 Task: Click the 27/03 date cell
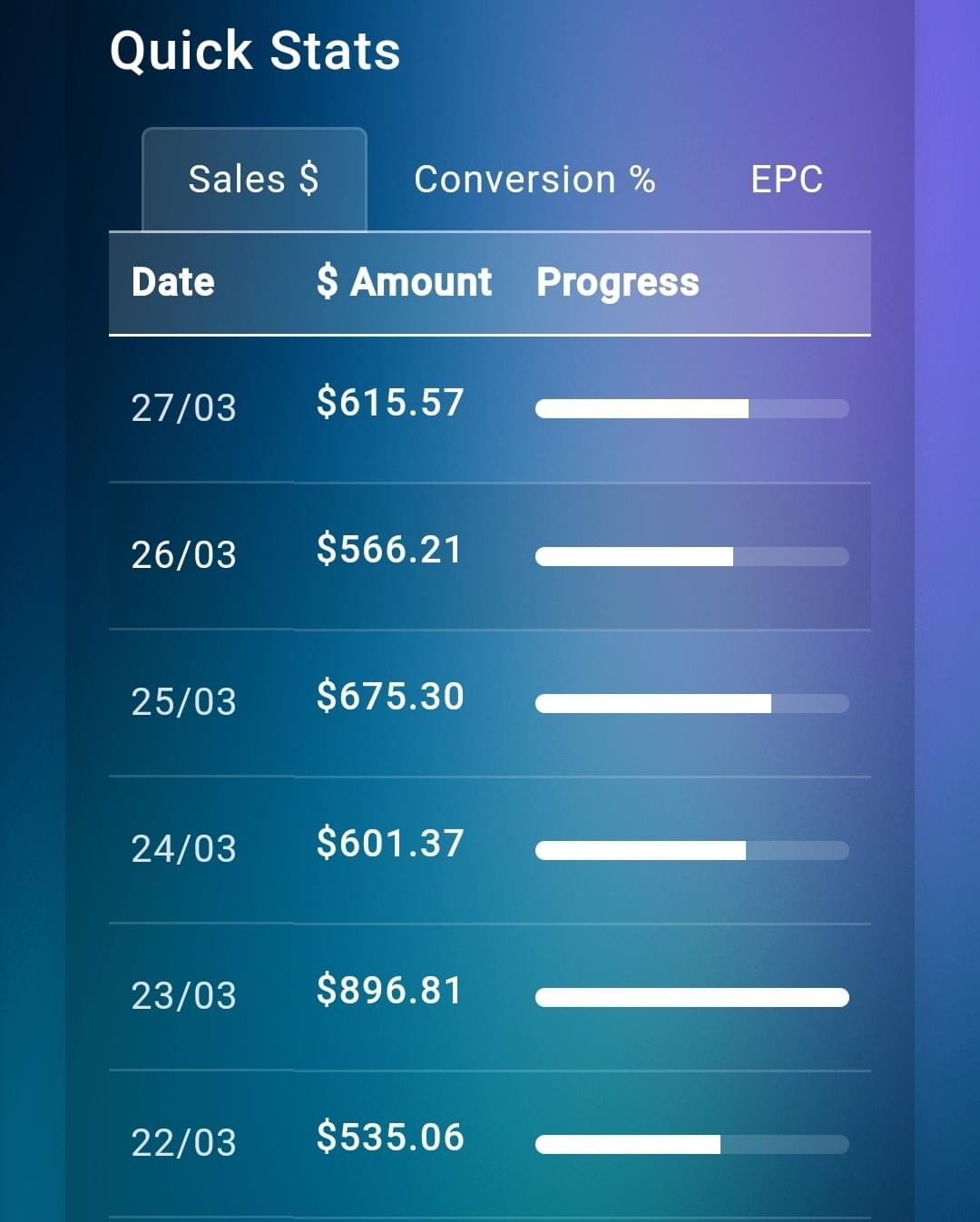pos(183,407)
